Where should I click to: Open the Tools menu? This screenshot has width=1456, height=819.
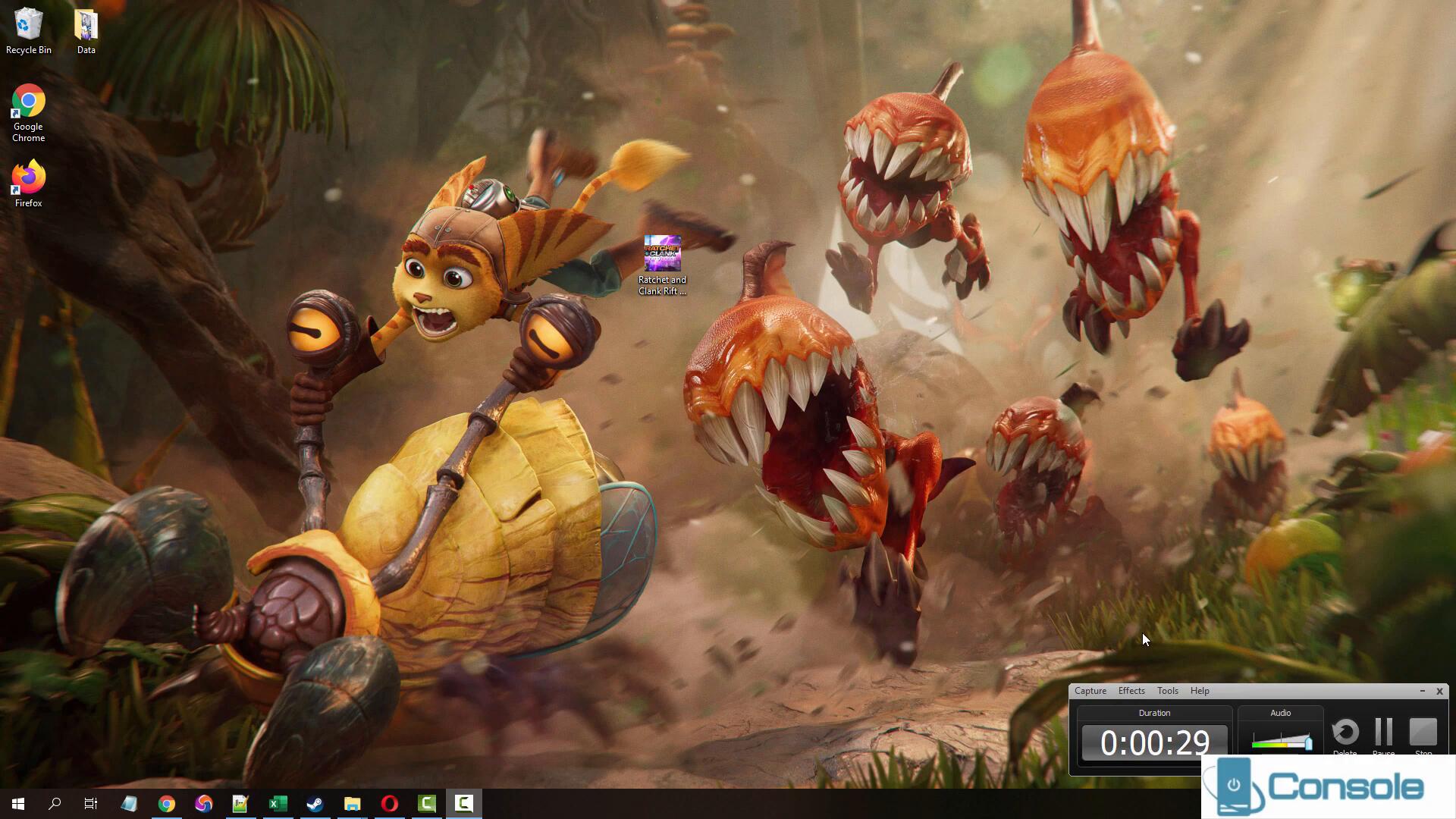[1167, 691]
